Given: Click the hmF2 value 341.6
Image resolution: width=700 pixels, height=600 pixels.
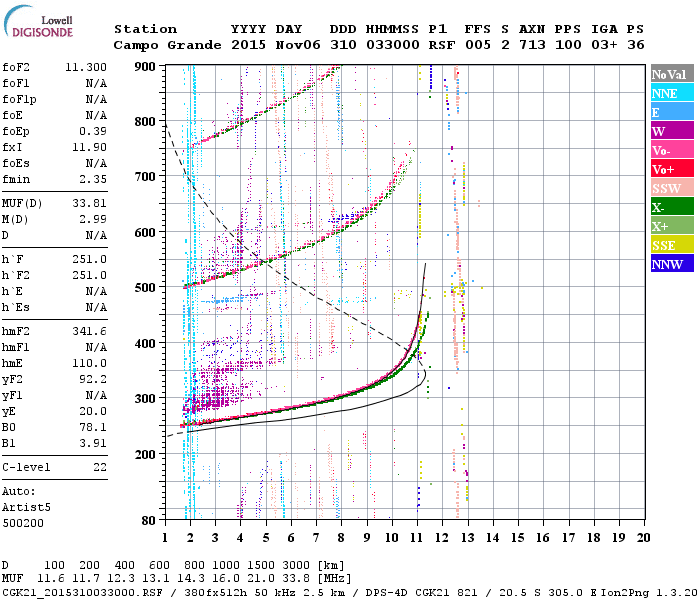Looking at the screenshot, I should 89,331.
